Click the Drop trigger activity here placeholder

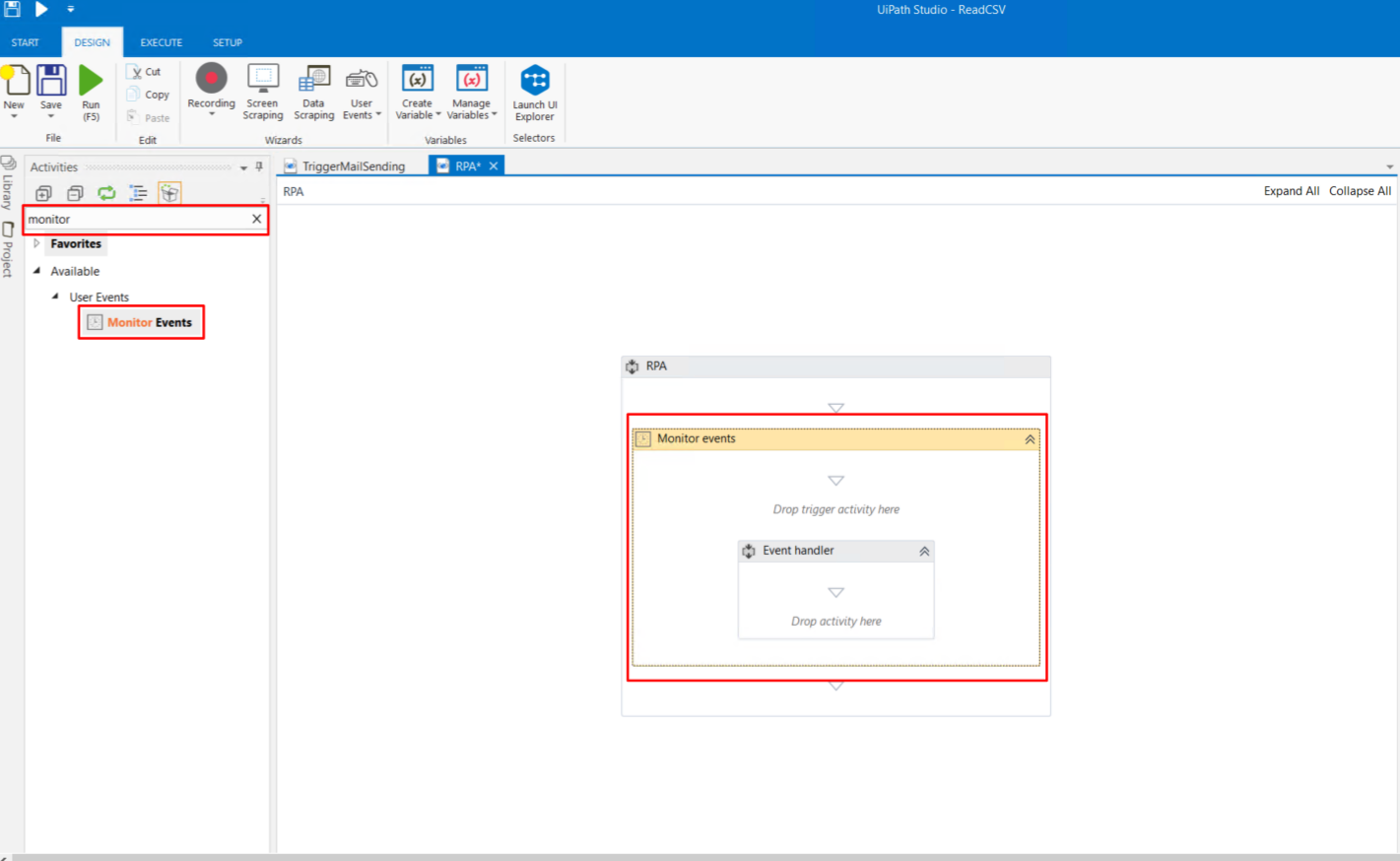[x=836, y=509]
